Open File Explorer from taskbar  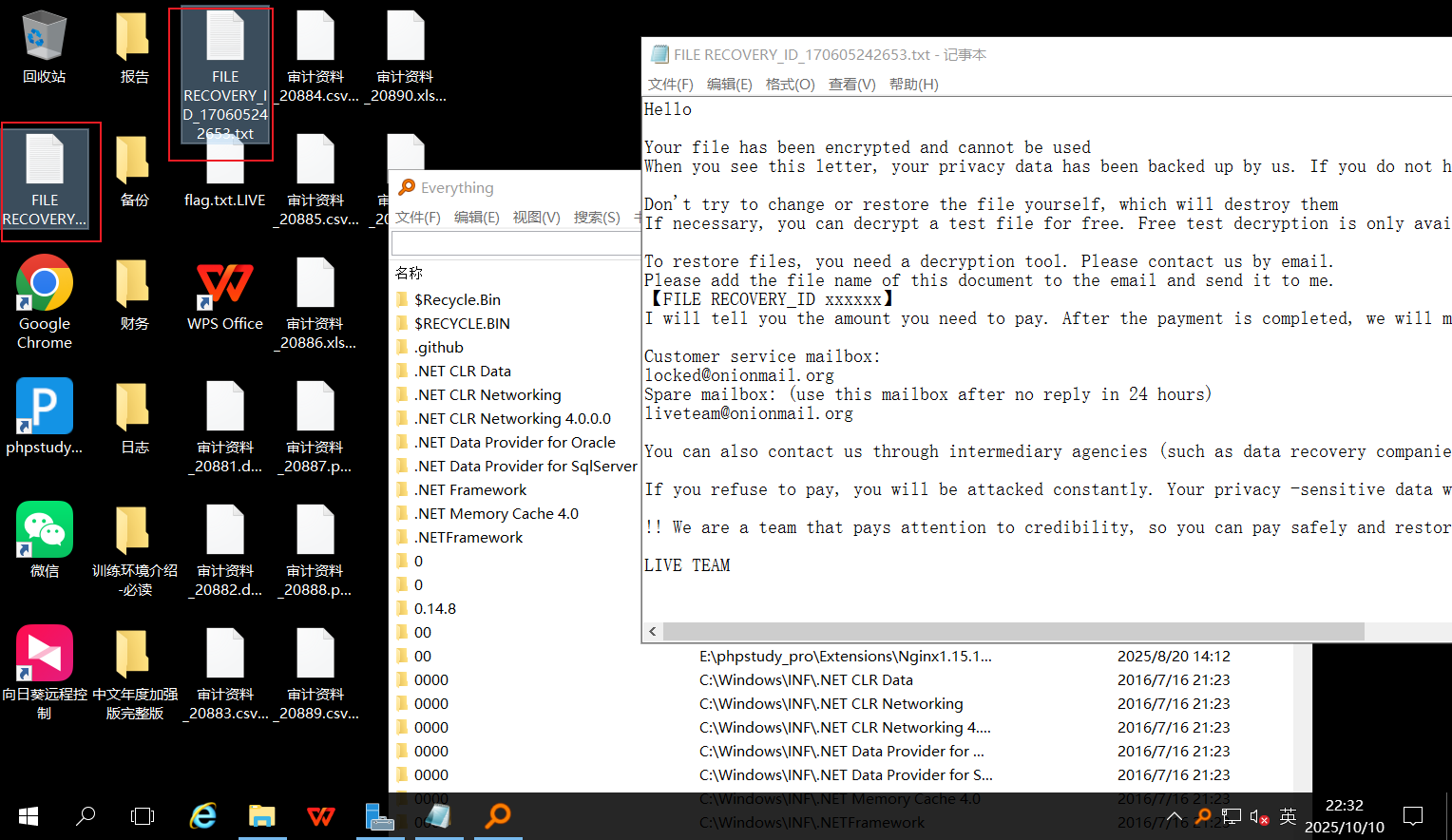point(262,816)
